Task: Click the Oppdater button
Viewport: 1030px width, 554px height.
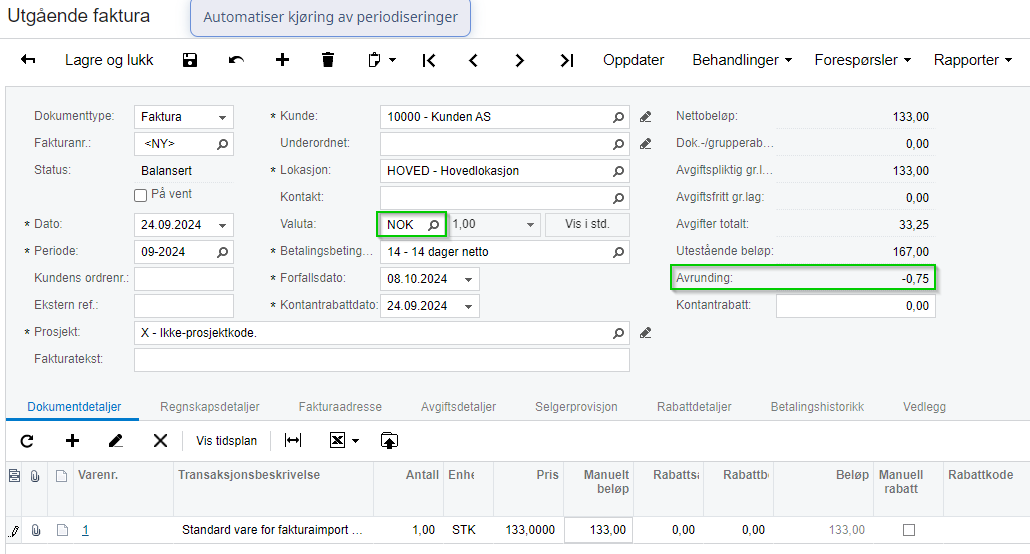Action: click(x=633, y=60)
